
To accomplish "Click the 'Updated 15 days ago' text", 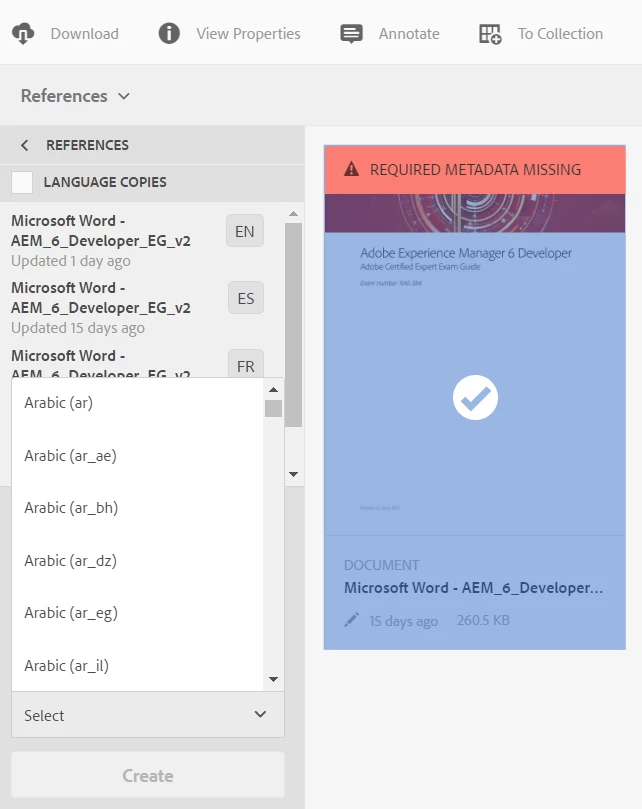I will coord(78,328).
